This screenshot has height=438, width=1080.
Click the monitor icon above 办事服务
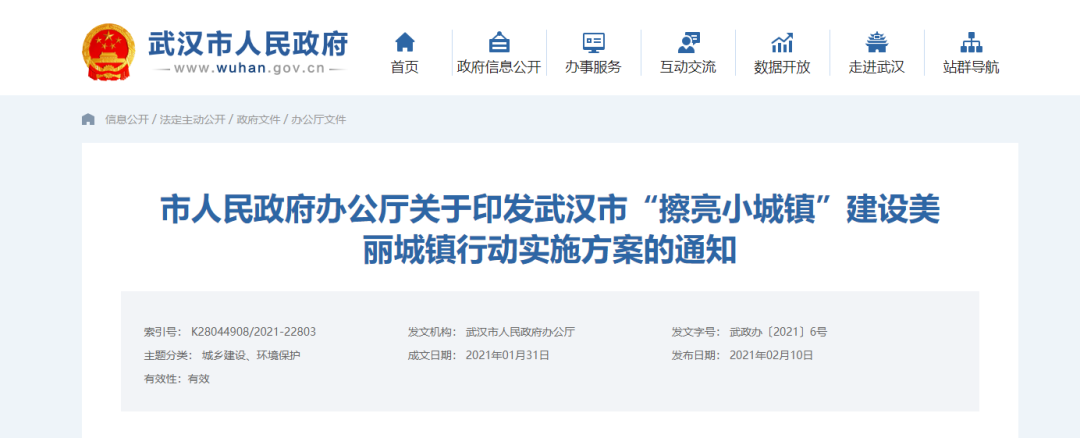click(x=593, y=42)
